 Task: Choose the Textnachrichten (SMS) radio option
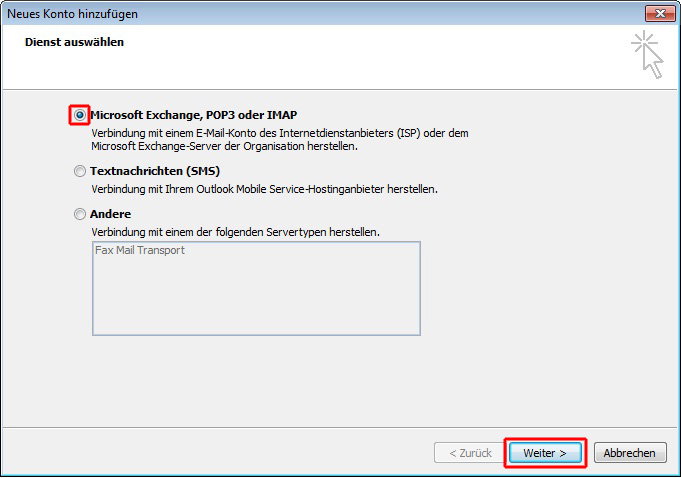pos(79,171)
